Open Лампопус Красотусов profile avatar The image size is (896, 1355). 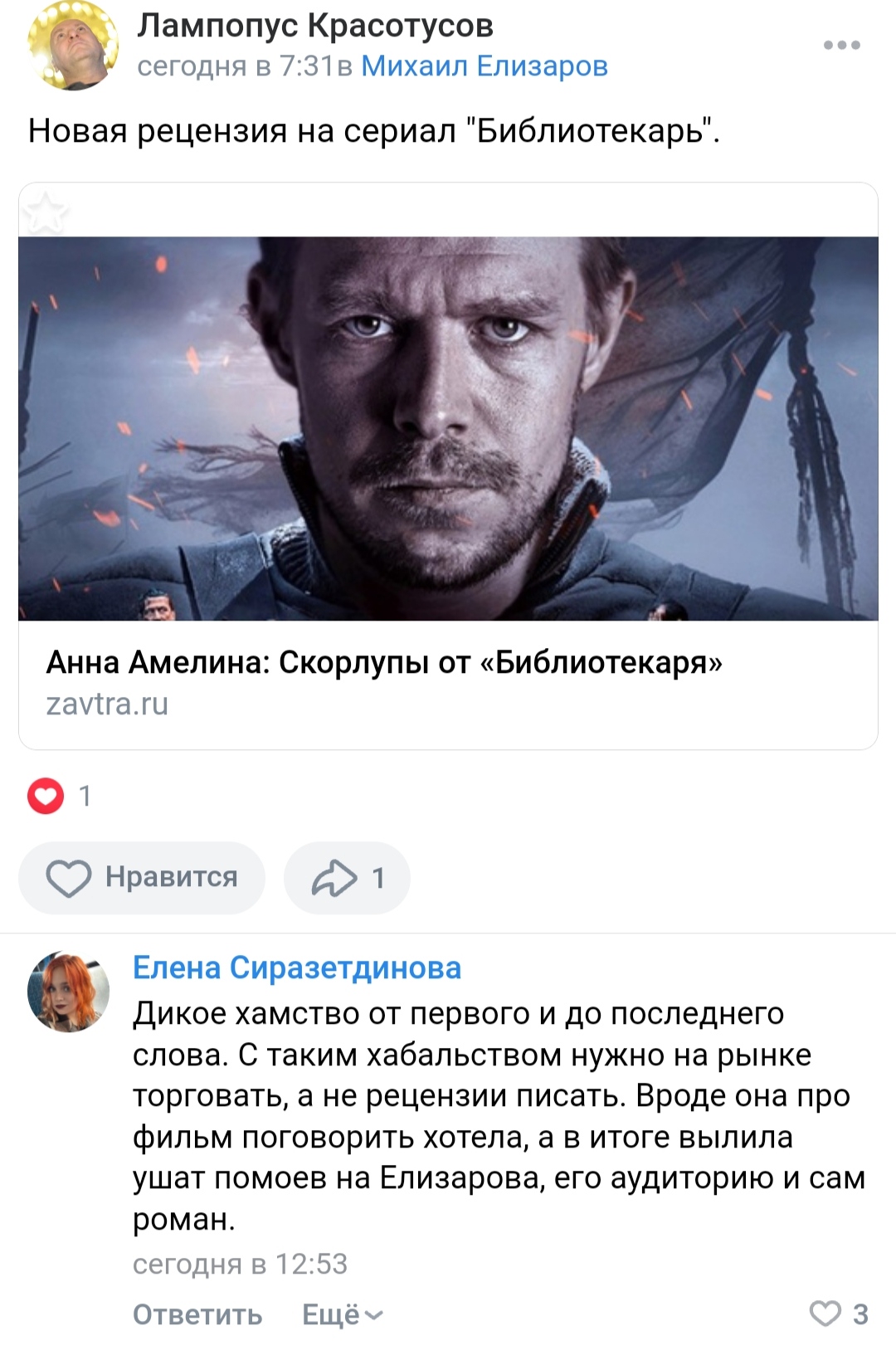(x=73, y=45)
